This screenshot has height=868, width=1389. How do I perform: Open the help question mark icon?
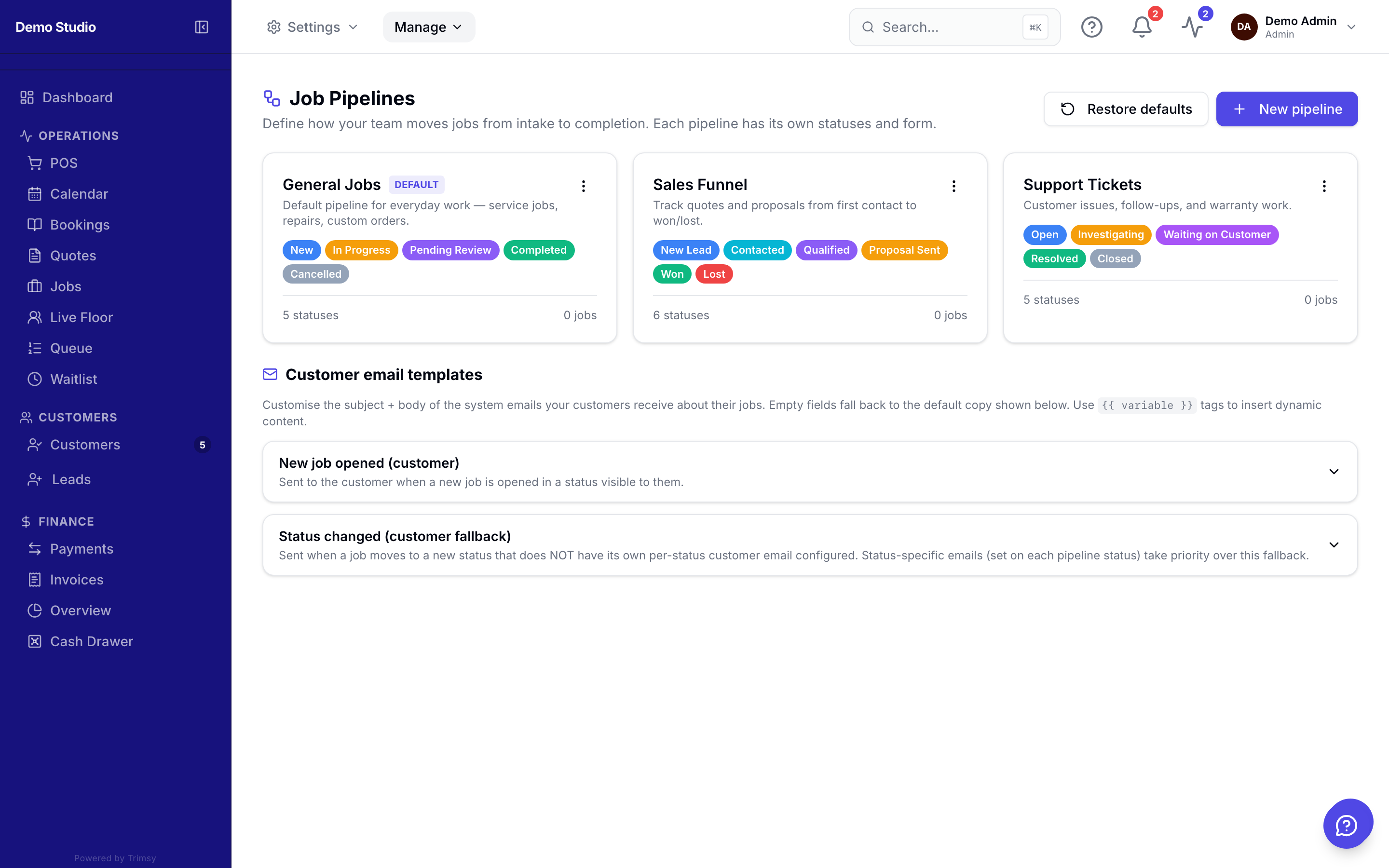point(1091,27)
